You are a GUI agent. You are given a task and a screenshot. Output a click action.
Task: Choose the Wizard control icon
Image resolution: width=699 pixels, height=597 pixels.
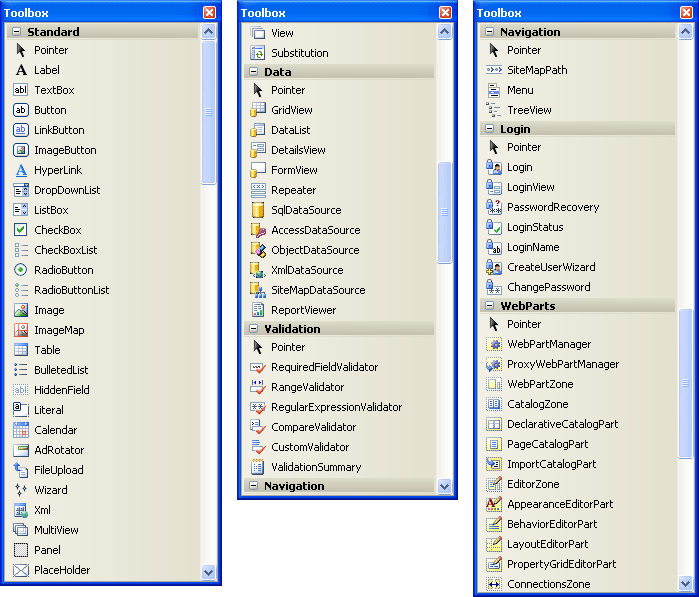pos(21,490)
